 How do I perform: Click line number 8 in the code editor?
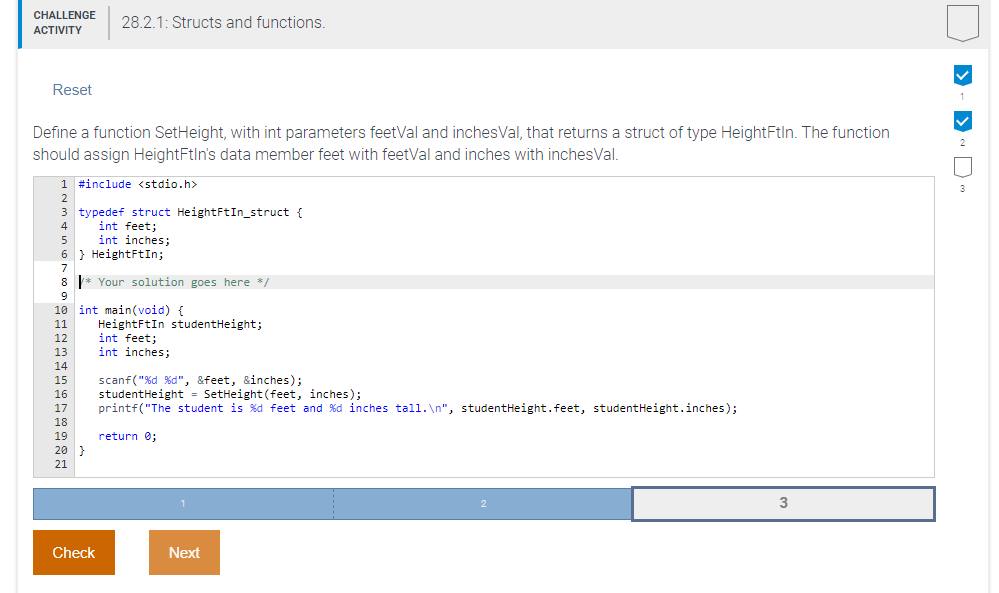point(62,282)
